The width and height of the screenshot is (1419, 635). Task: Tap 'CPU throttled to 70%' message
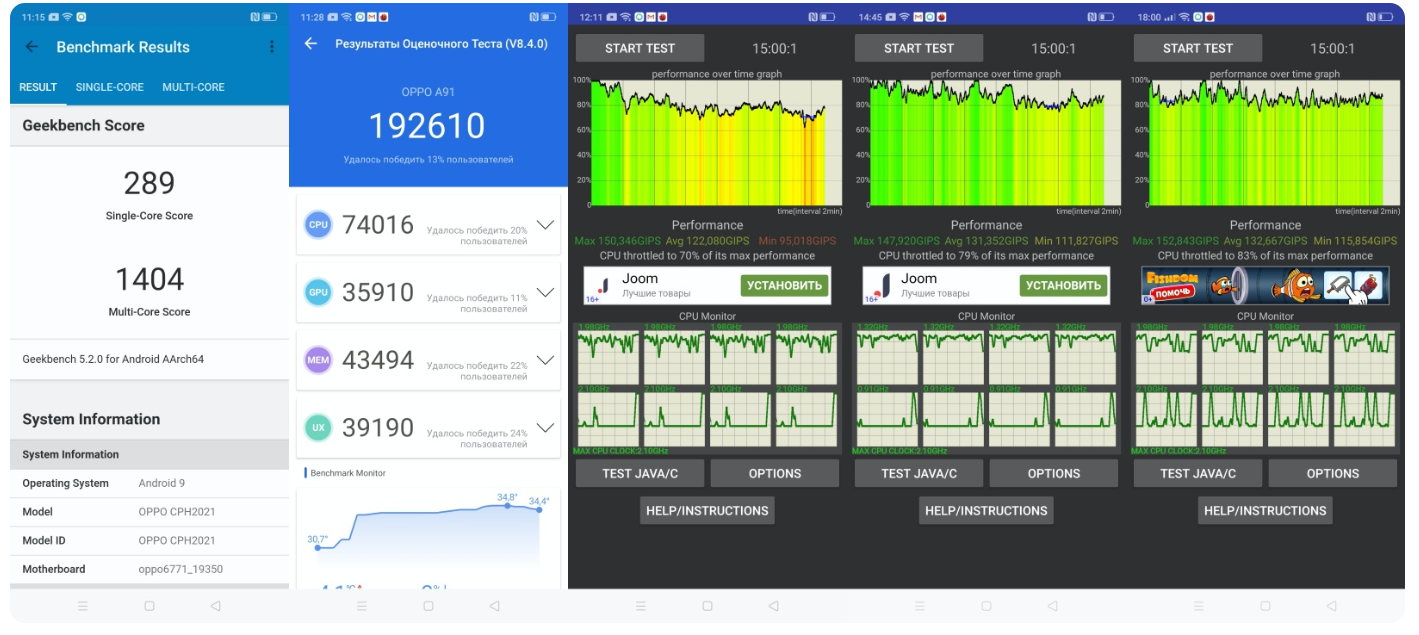707,256
